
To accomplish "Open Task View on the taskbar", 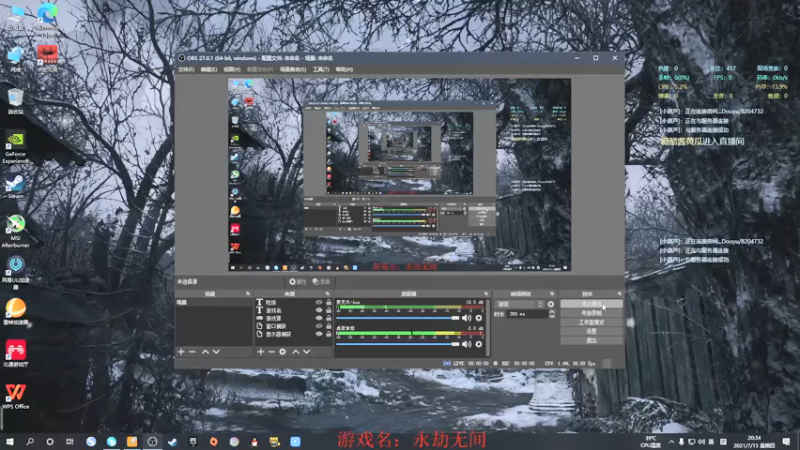I will point(70,442).
